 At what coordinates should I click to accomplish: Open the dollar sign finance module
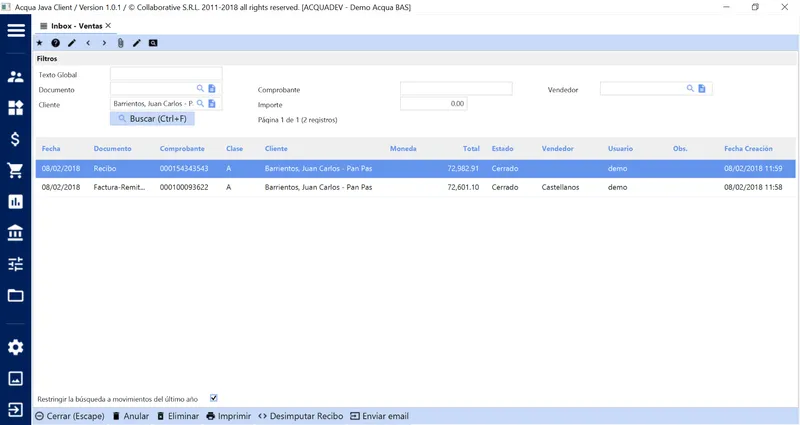16,139
